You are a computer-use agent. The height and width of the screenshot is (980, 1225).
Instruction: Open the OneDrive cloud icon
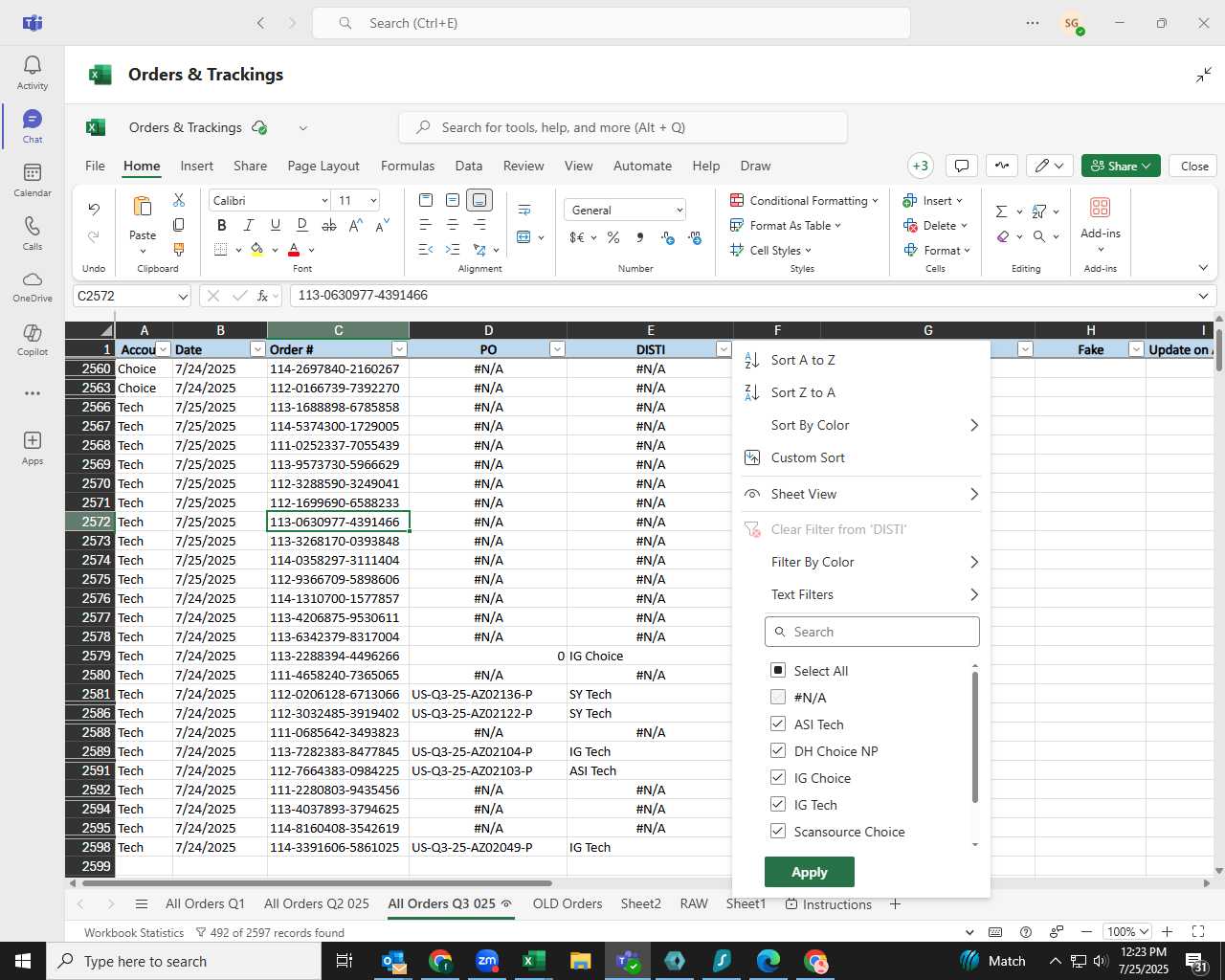[33, 278]
